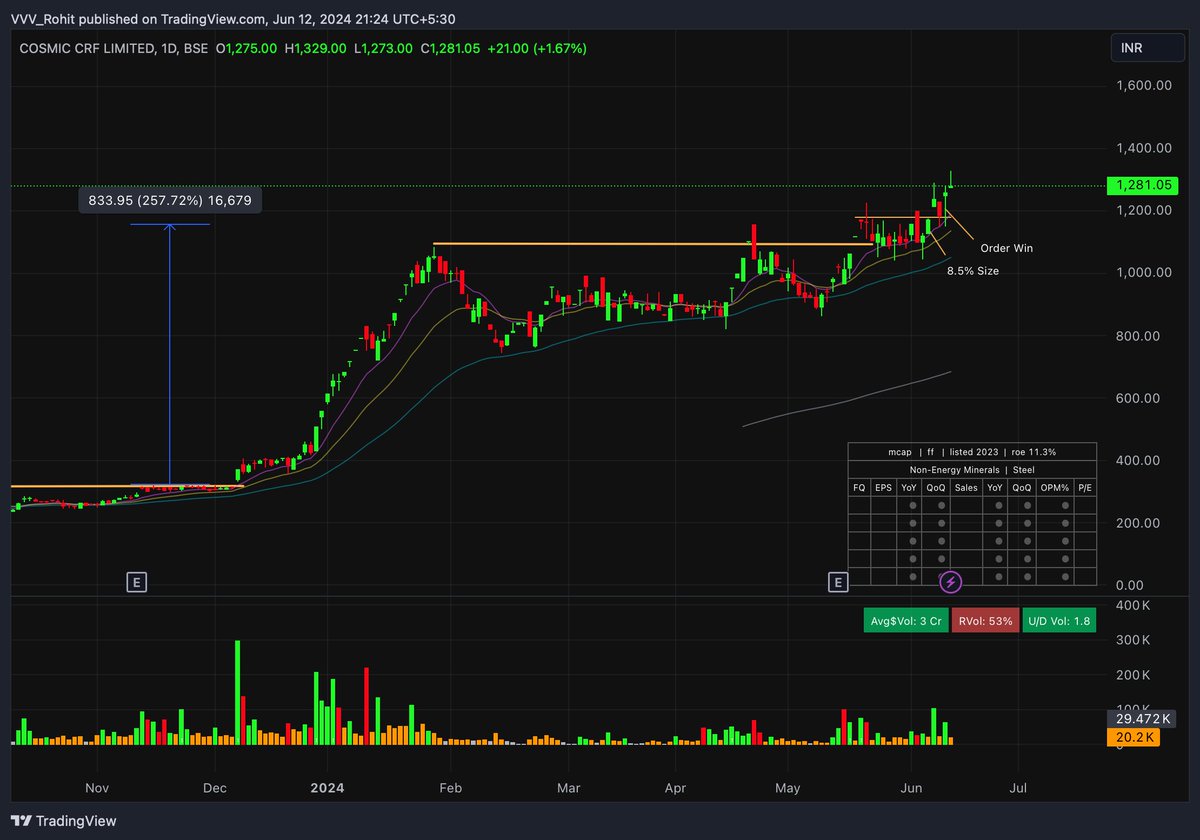Click the OPM% column header in table
The height and width of the screenshot is (840, 1200).
1054,487
